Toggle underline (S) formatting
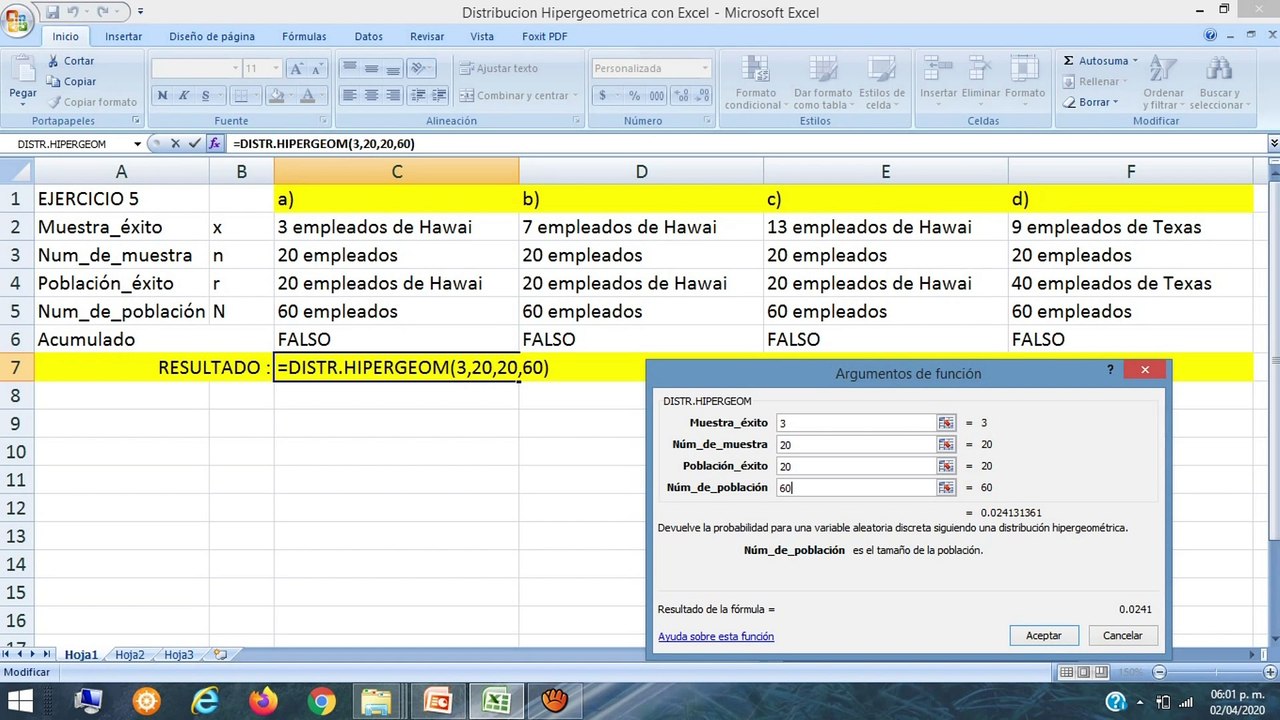 click(x=206, y=96)
